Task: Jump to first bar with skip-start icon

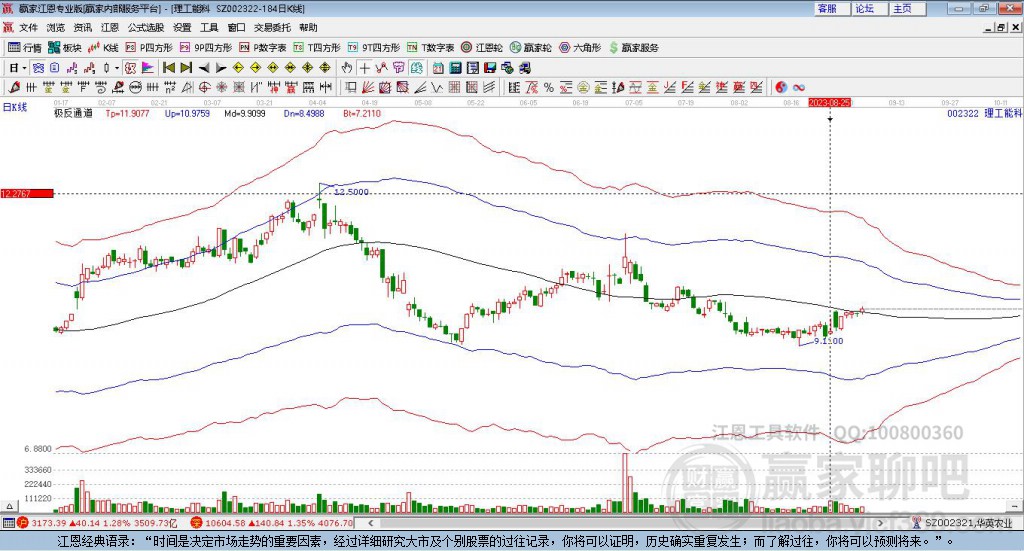Action: pyautogui.click(x=168, y=68)
